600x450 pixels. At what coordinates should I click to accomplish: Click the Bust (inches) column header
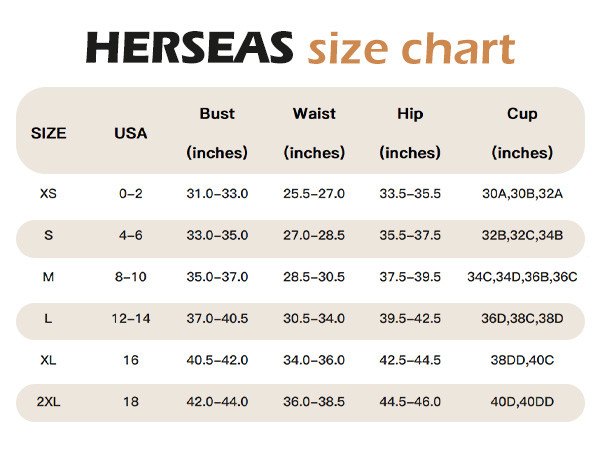click(216, 132)
